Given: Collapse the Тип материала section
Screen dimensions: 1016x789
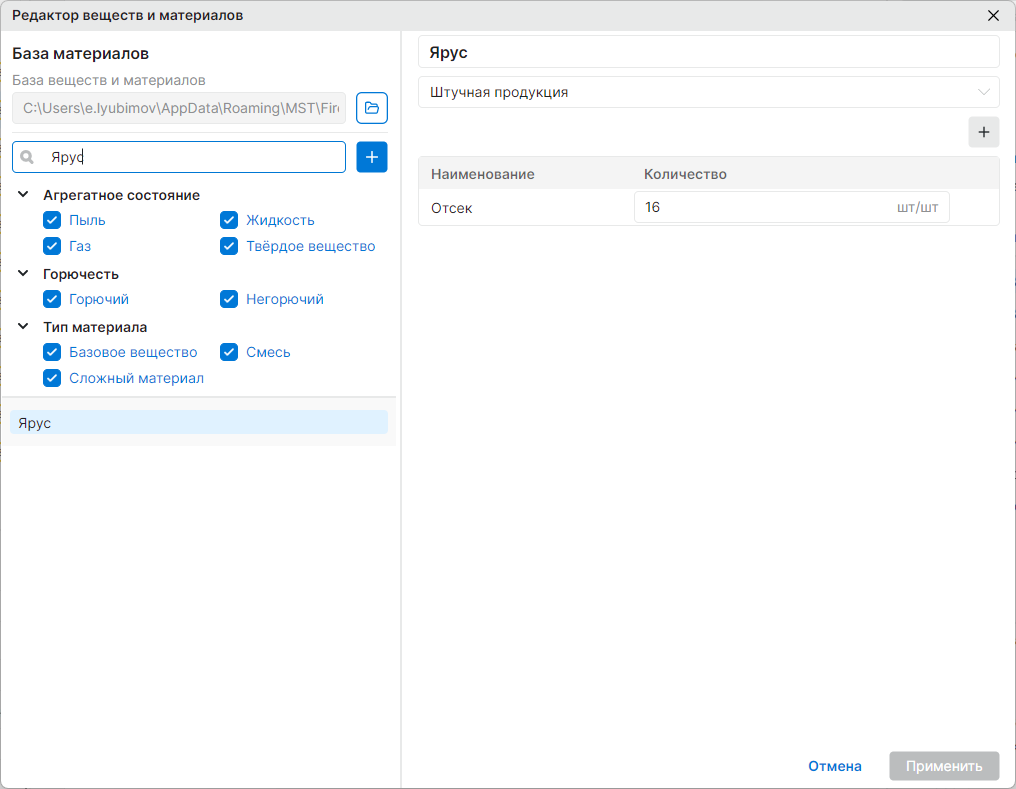Looking at the screenshot, I should [x=23, y=326].
